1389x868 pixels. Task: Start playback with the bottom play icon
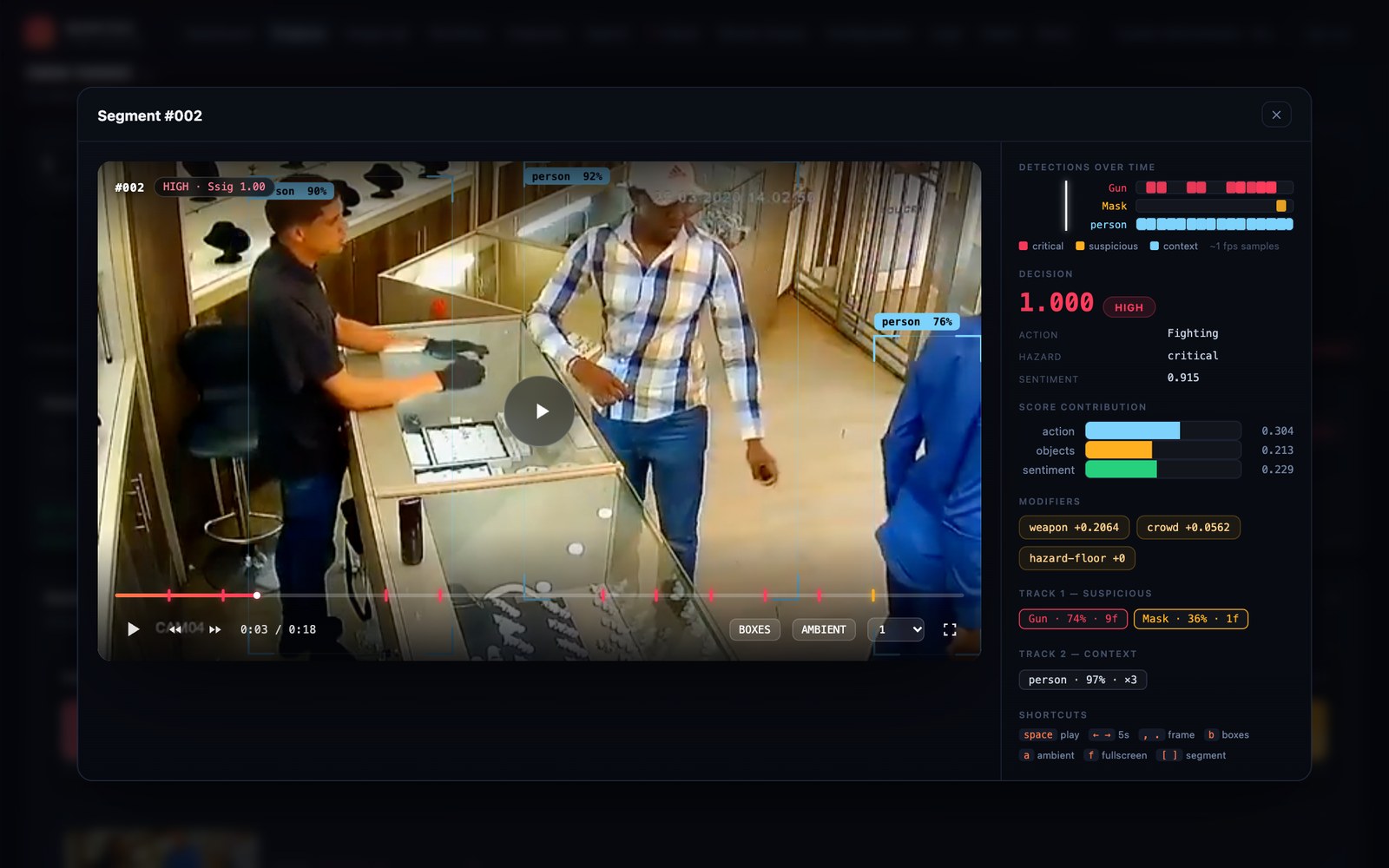tap(133, 629)
